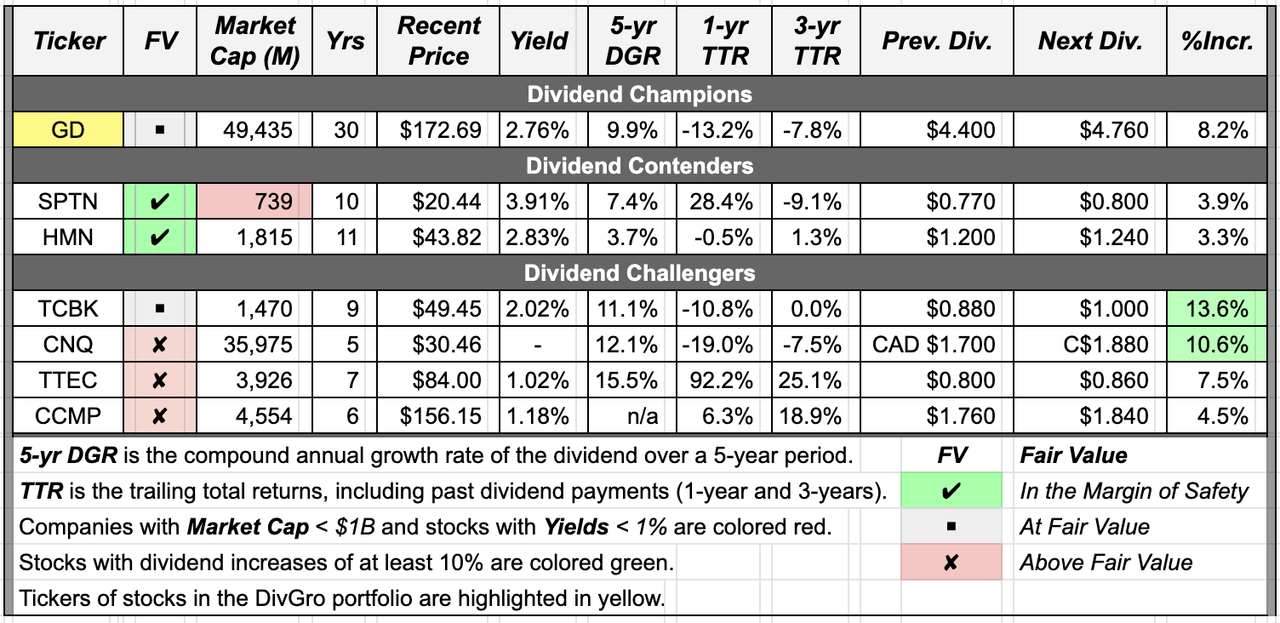The width and height of the screenshot is (1280, 623).
Task: Click the Ticker column header
Action: pyautogui.click(x=68, y=41)
